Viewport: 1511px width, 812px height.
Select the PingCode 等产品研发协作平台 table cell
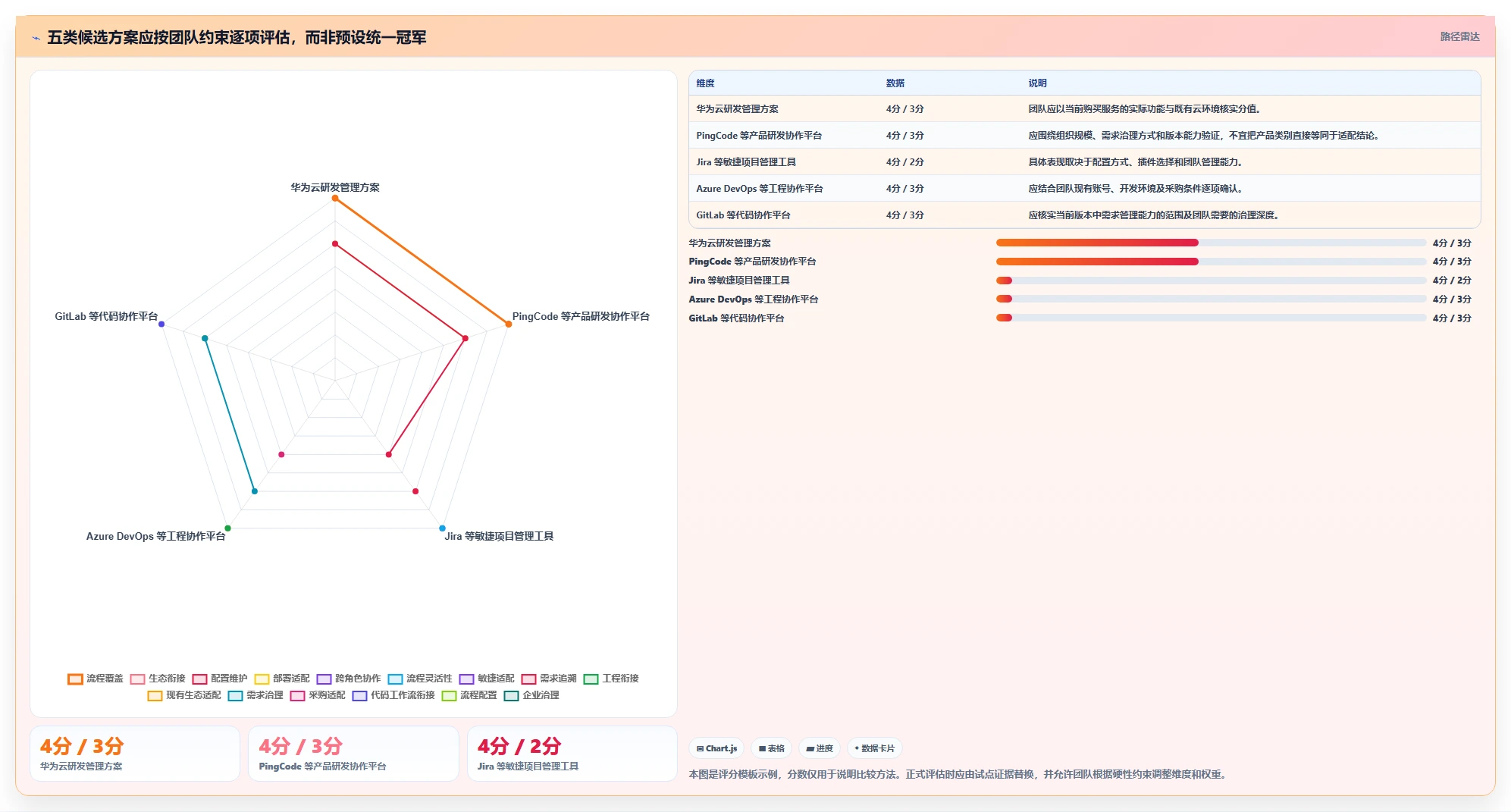[759, 136]
